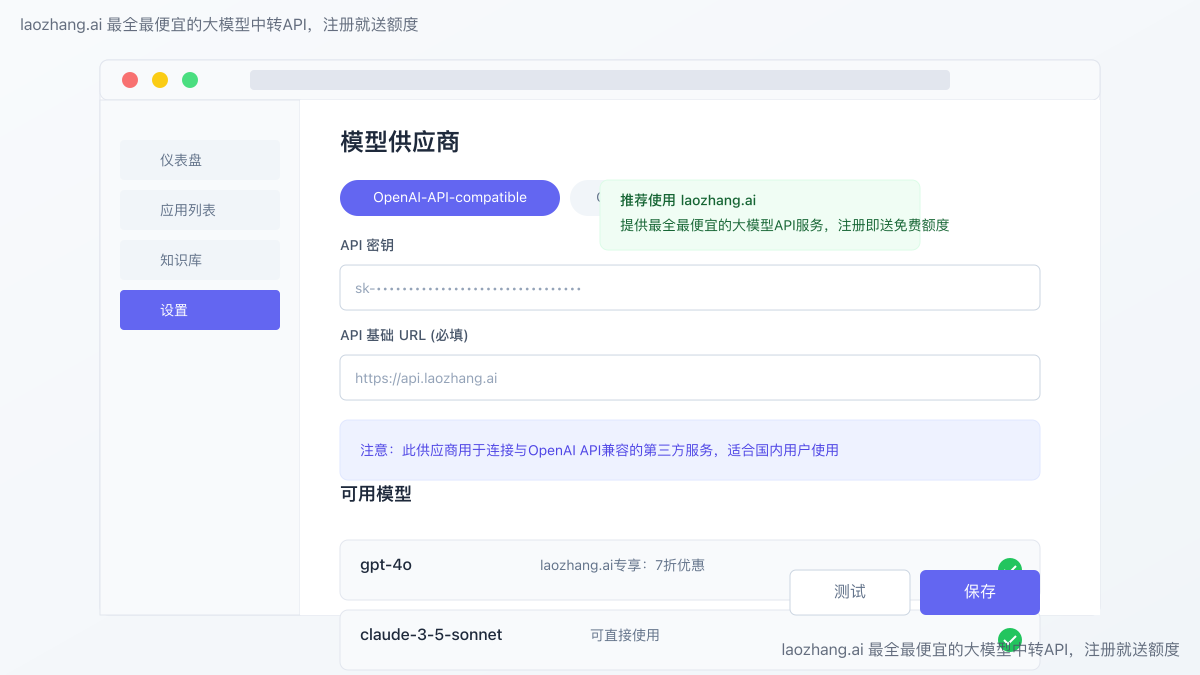Click the API 密钥 label
Screen dimensions: 1200x675
tap(368, 245)
